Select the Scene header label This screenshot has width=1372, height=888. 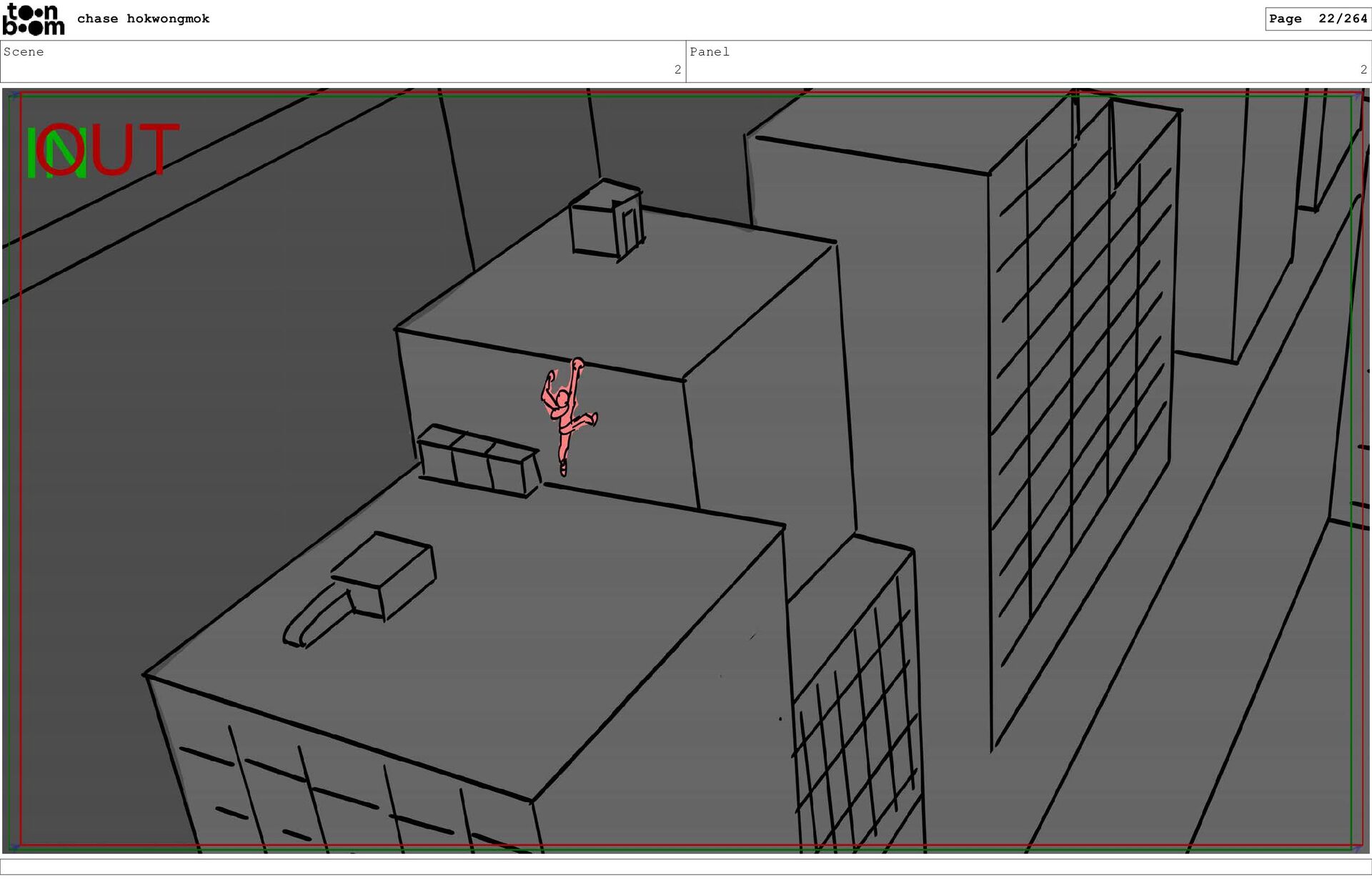tap(24, 51)
